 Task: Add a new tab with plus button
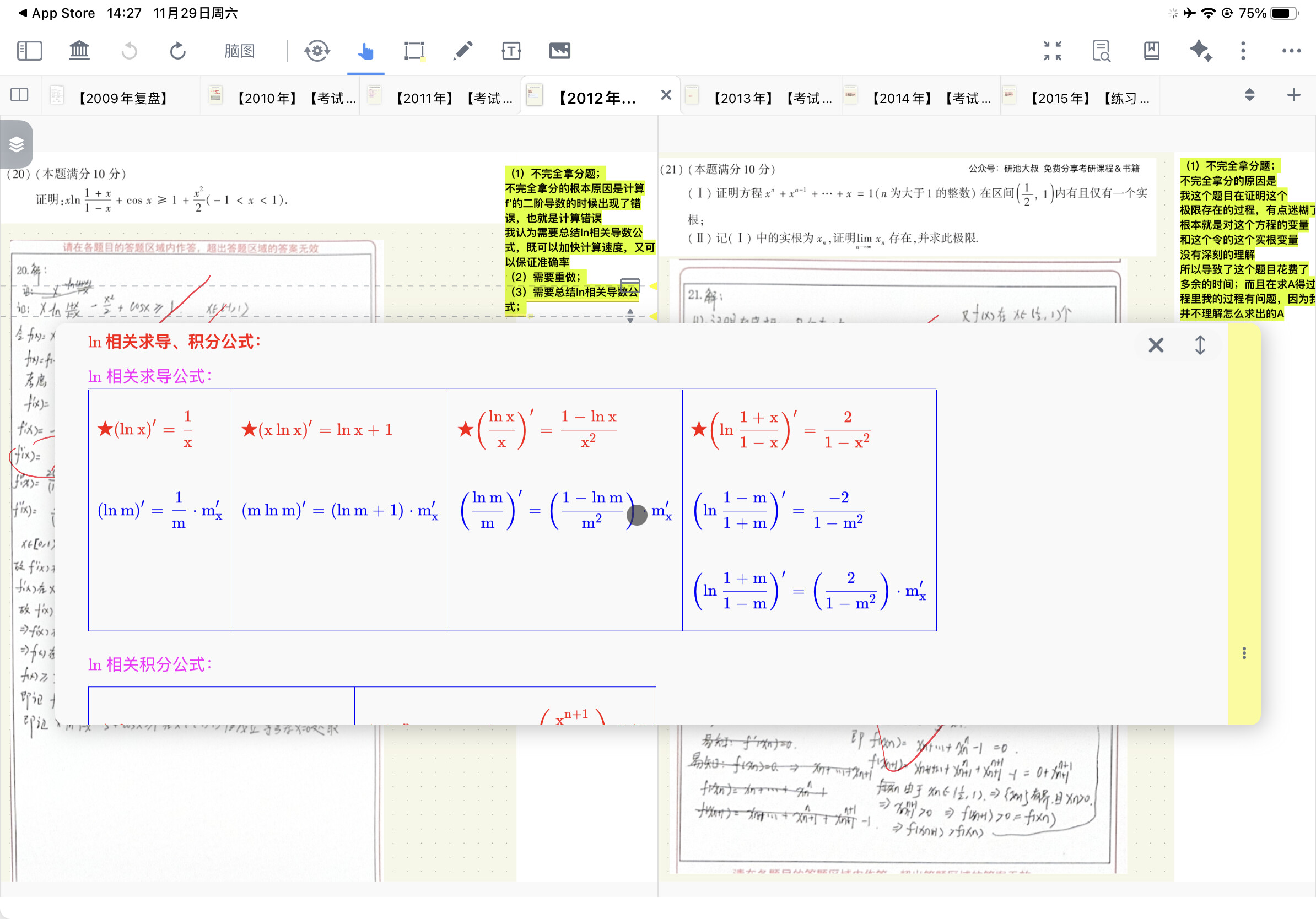1293,95
